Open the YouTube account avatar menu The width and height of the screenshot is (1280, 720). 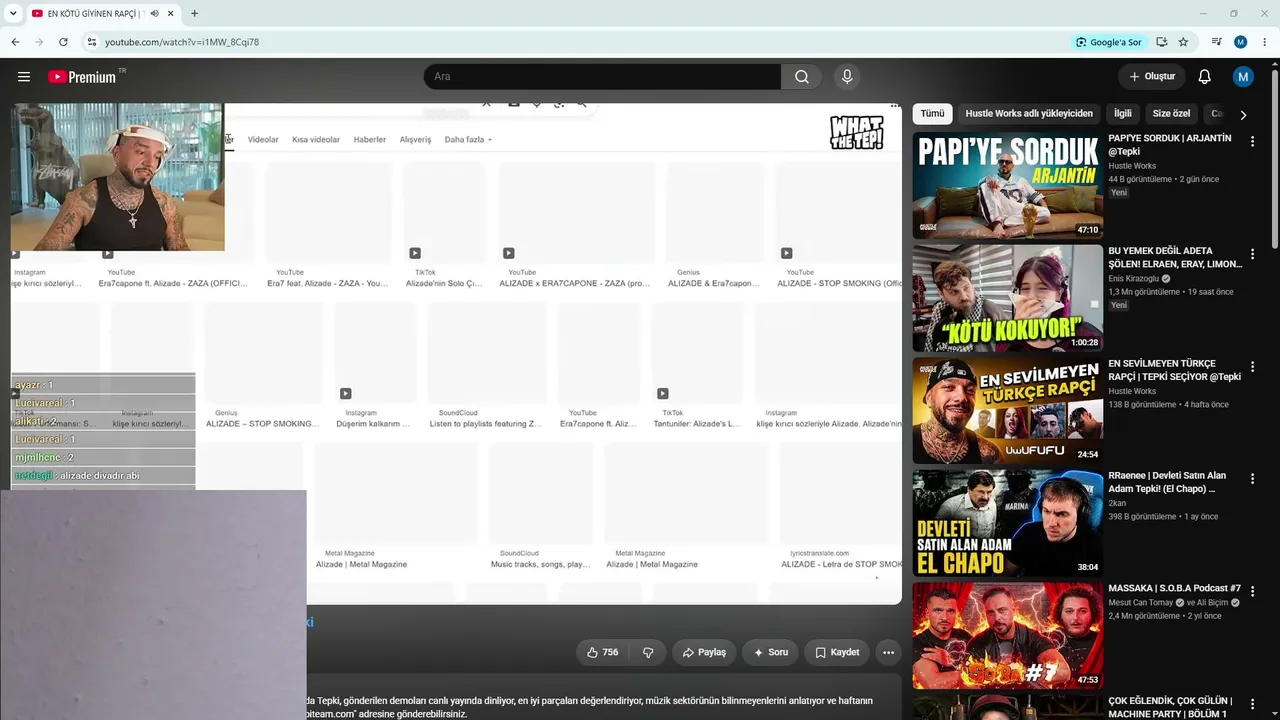coord(1243,77)
